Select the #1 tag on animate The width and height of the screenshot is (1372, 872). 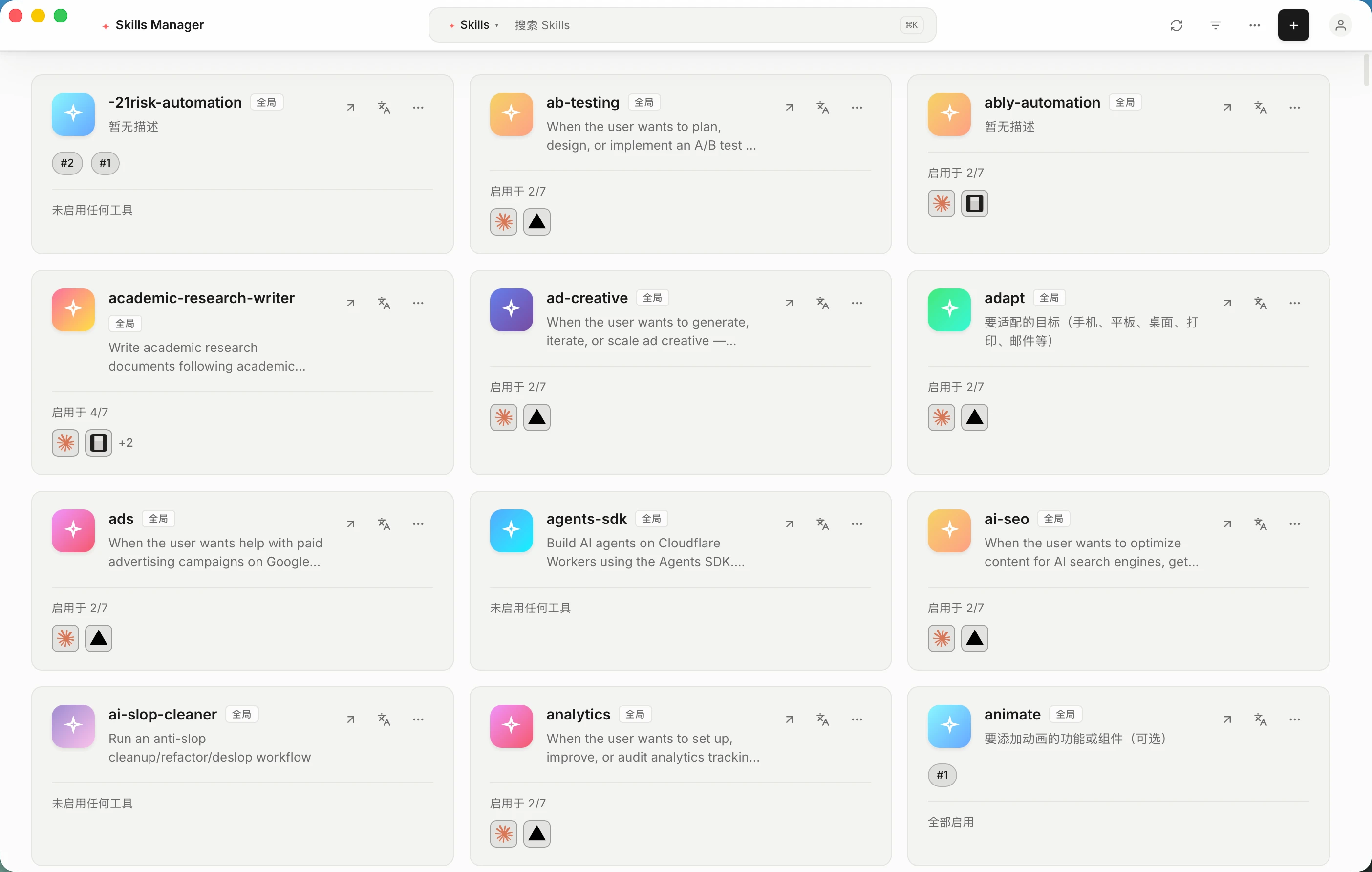[943, 775]
